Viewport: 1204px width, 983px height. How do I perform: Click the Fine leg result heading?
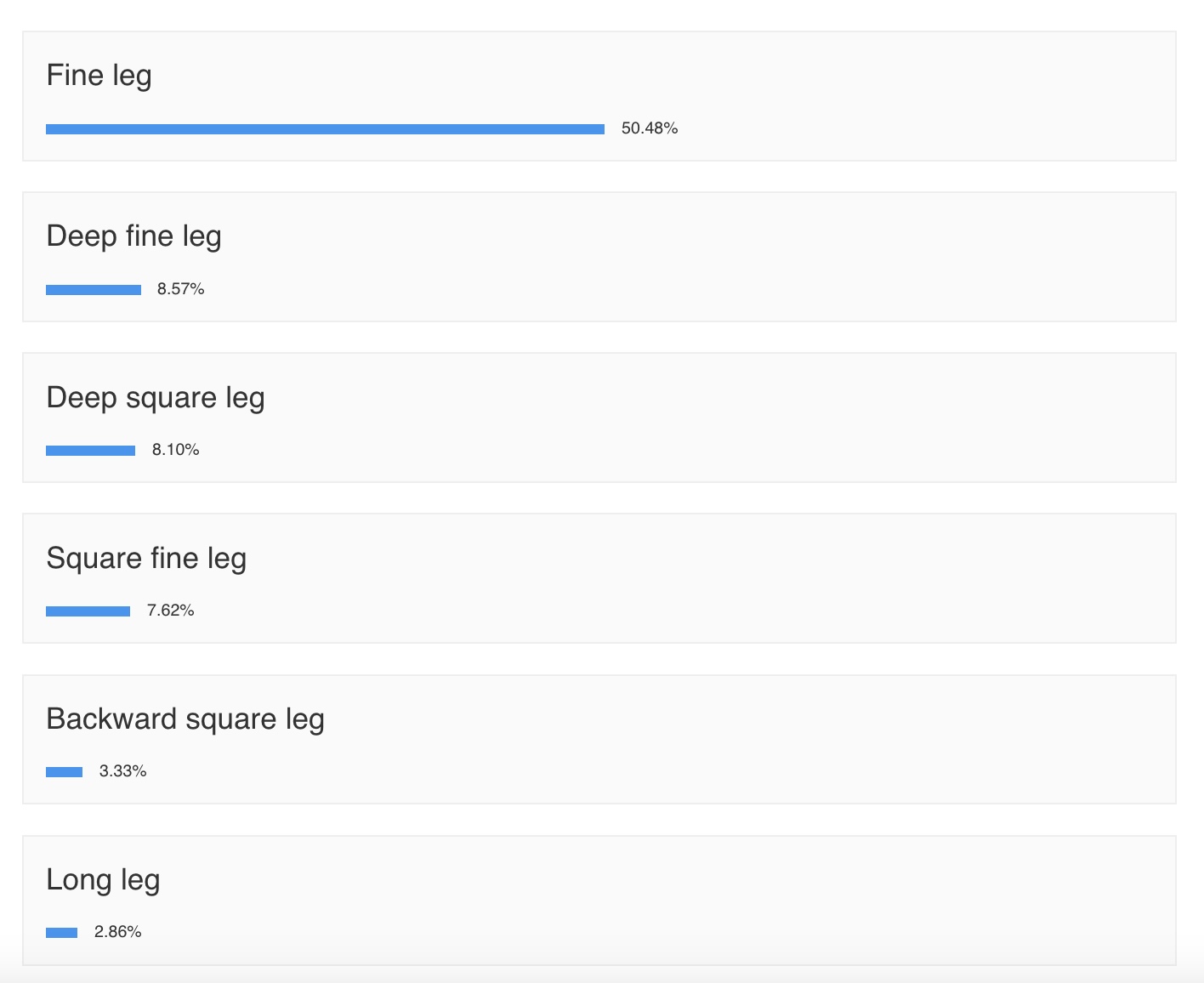click(99, 76)
